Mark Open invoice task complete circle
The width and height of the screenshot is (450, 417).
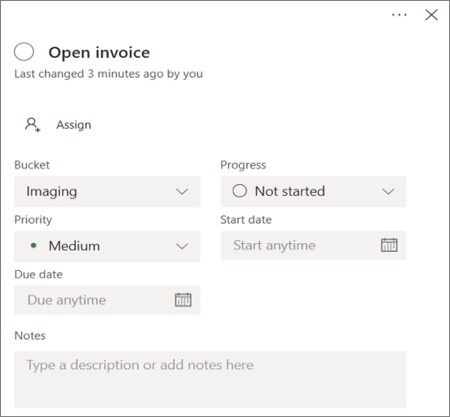pos(24,52)
